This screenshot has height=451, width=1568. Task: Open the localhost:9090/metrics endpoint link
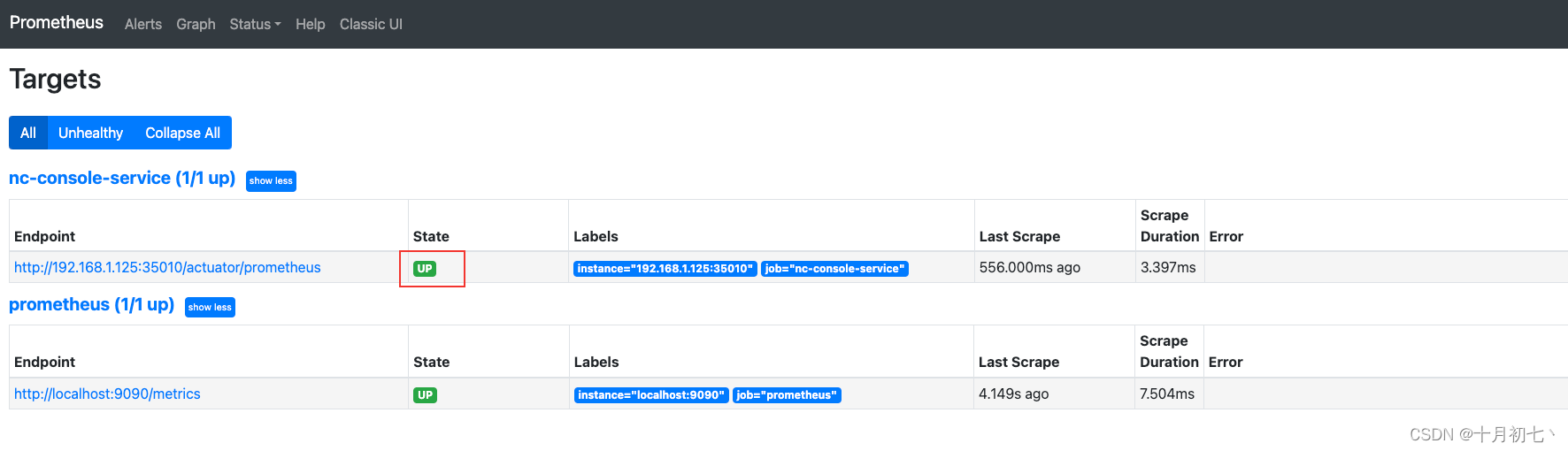point(107,394)
